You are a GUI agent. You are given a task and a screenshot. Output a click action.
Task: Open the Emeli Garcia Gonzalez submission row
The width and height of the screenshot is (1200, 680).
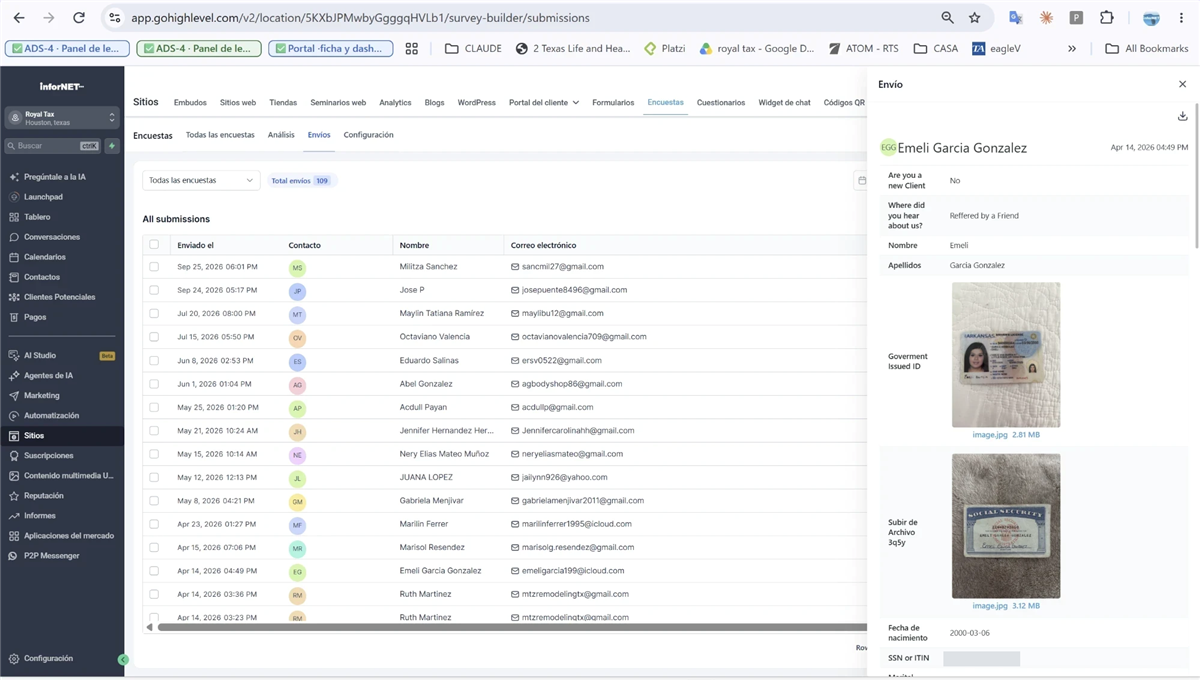(505, 571)
